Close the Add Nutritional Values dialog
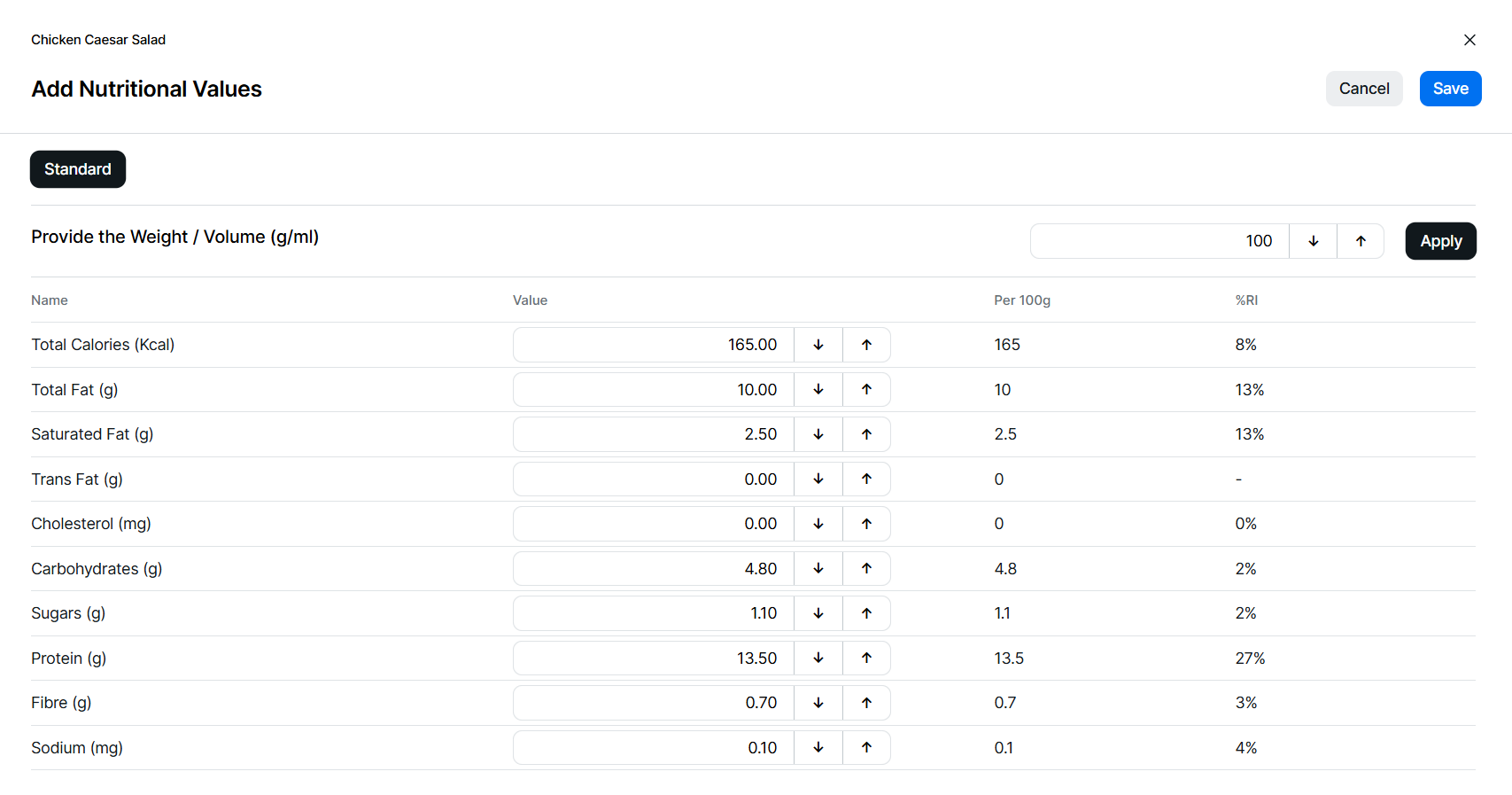This screenshot has height=795, width=1512. tap(1469, 40)
